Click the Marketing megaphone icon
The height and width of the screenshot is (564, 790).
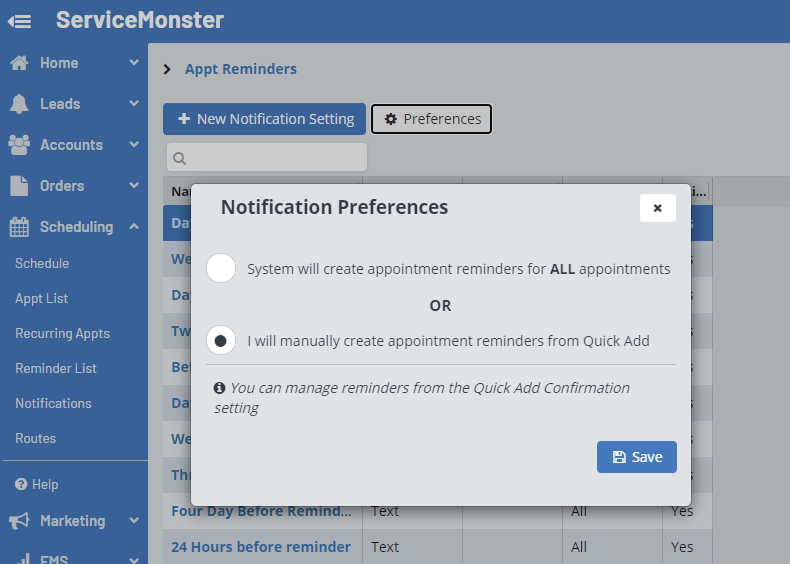19,521
